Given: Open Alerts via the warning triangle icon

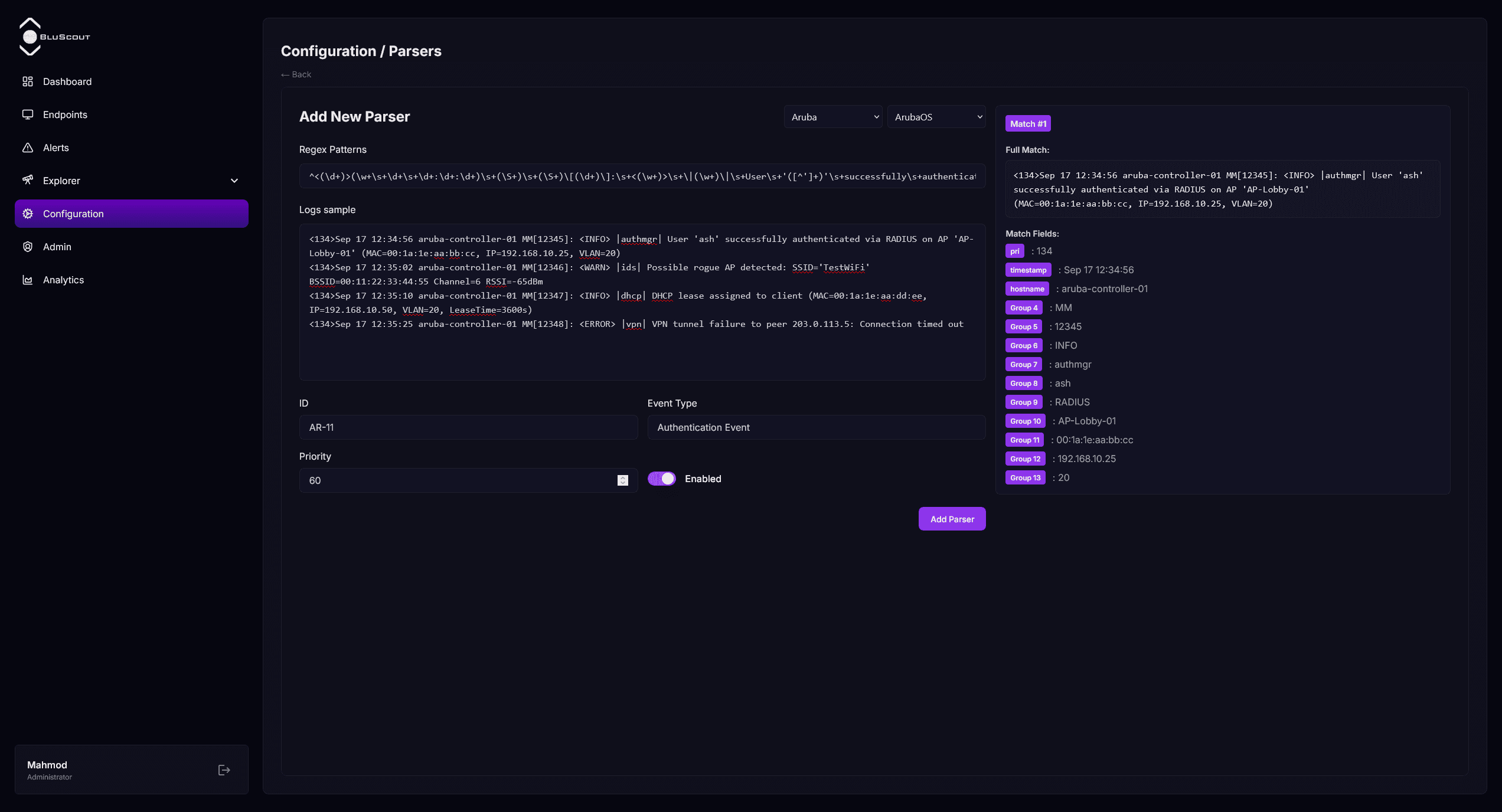Looking at the screenshot, I should point(28,148).
